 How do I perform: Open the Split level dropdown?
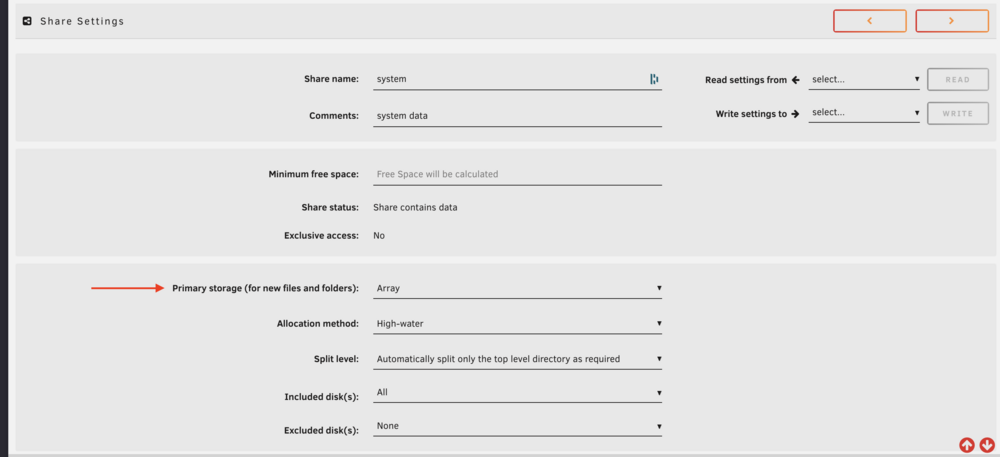coord(517,359)
